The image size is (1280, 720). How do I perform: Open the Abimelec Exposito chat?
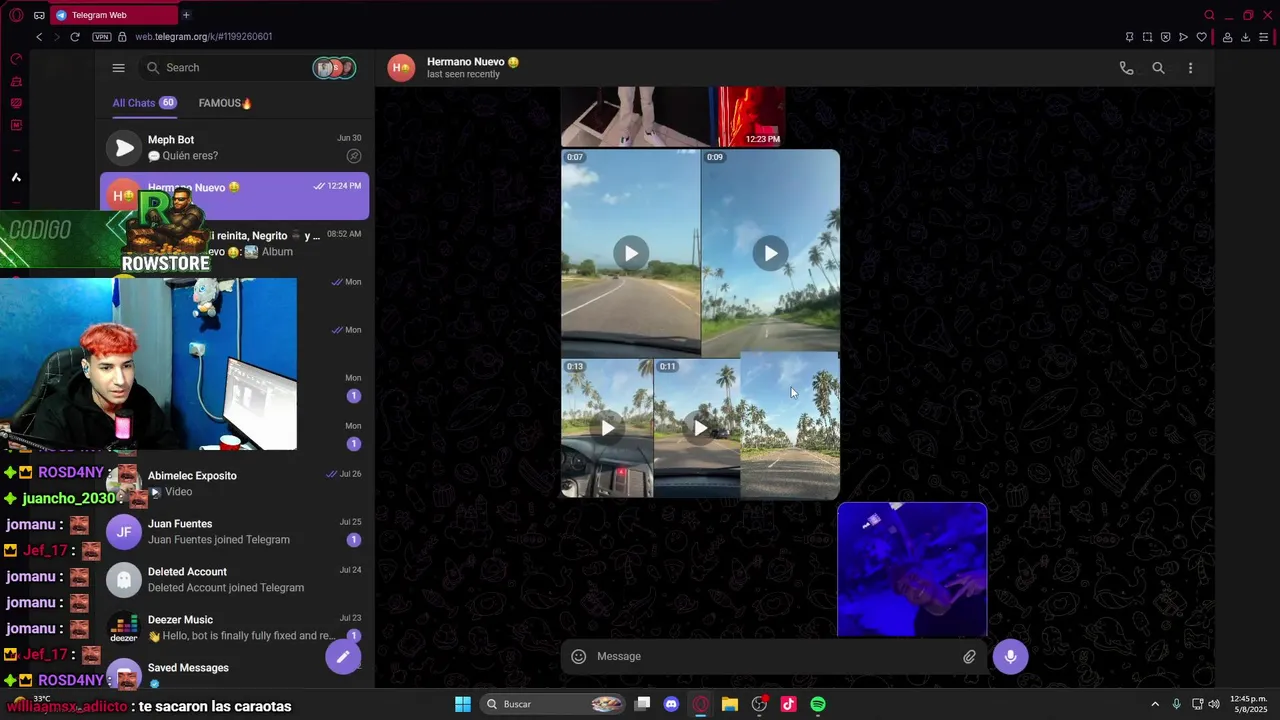click(x=234, y=484)
